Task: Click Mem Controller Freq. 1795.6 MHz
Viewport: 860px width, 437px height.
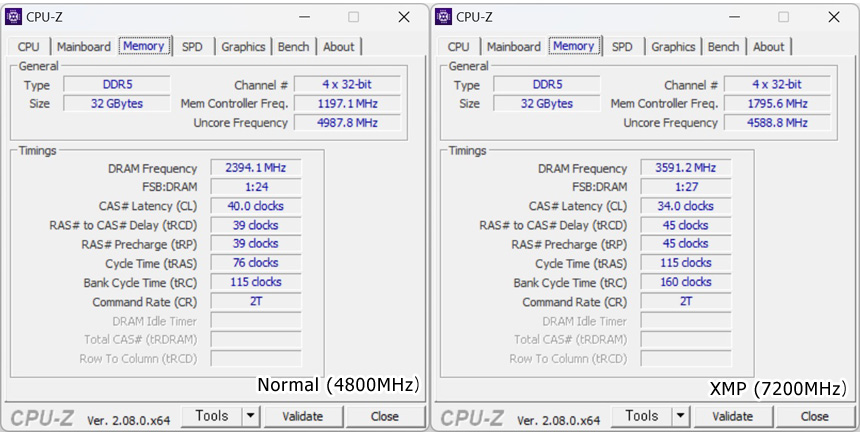Action: tap(778, 104)
